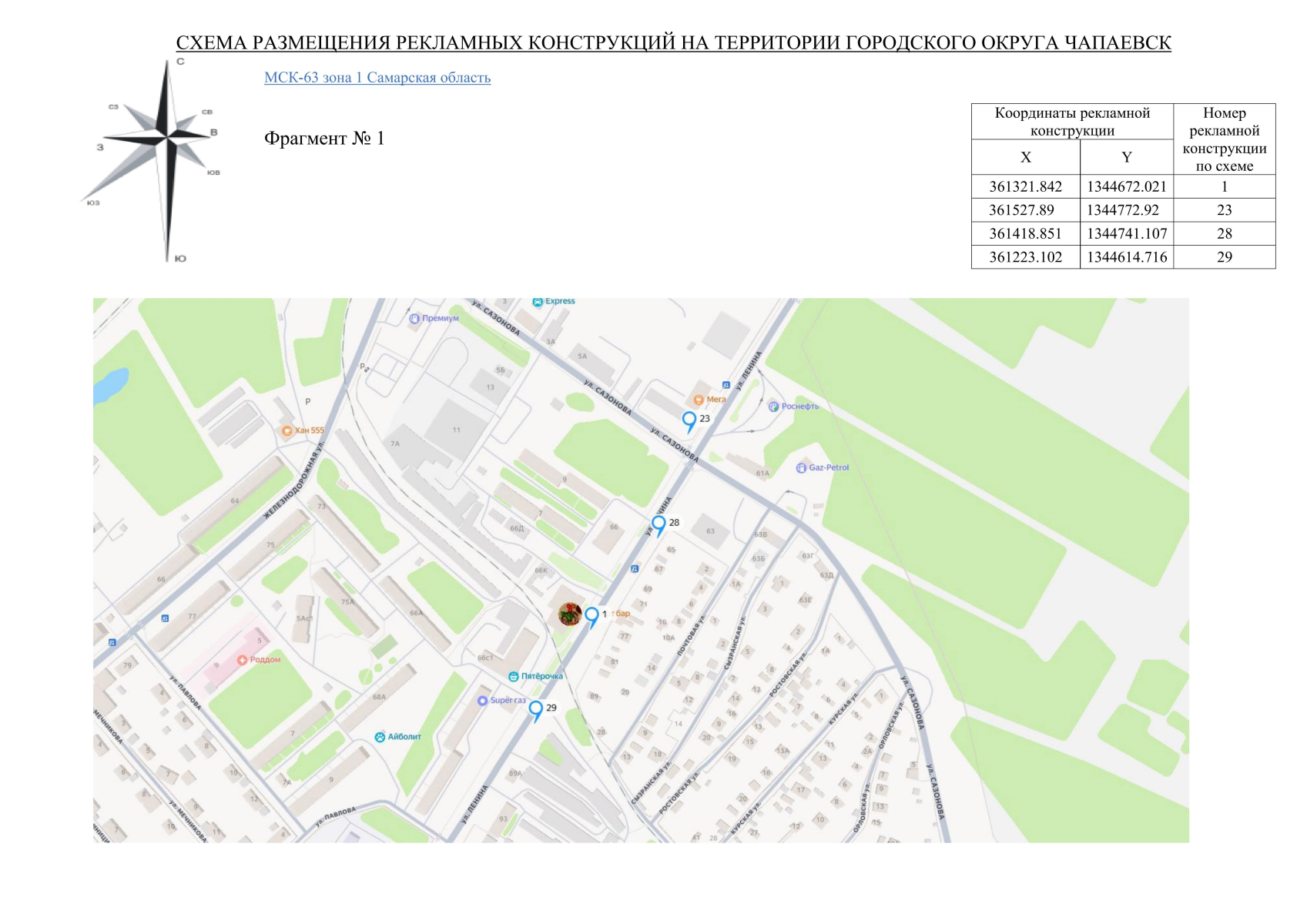1307x924 pixels.
Task: Open the МСК-63 зона 1 Самарская область link
Action: tap(377, 77)
